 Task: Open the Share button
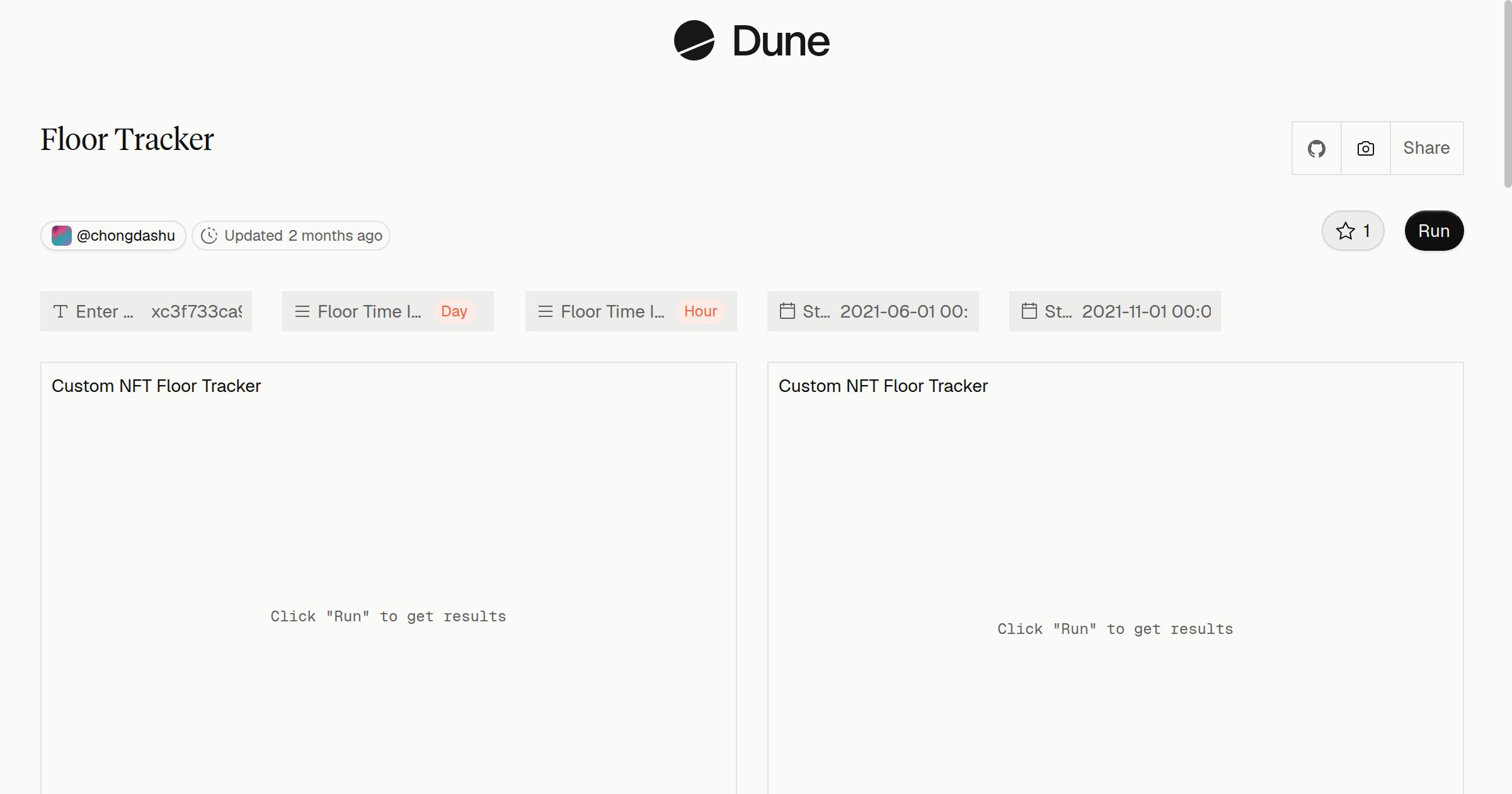[x=1426, y=148]
